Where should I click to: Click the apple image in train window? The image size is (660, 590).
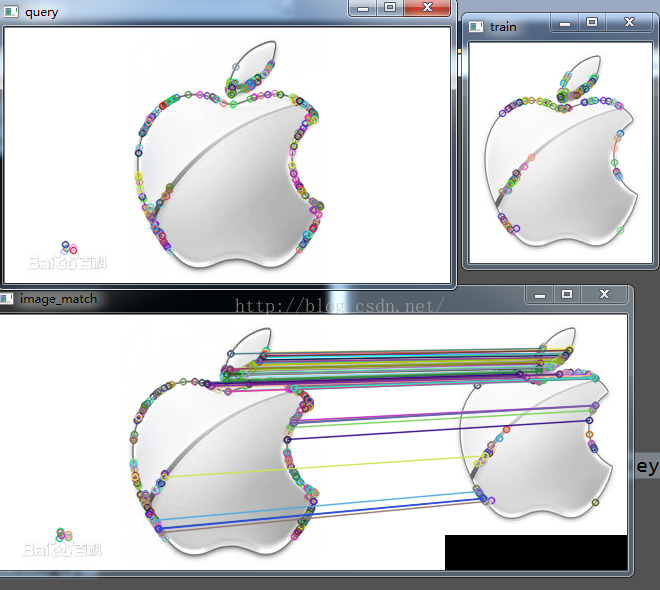click(560, 152)
